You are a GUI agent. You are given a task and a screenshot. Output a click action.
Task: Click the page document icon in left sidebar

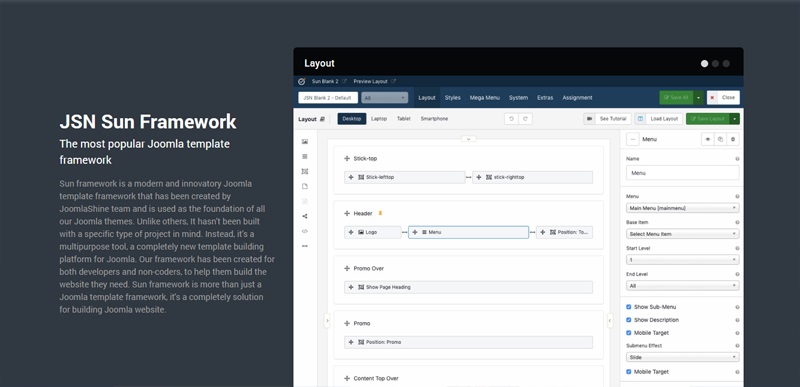305,186
